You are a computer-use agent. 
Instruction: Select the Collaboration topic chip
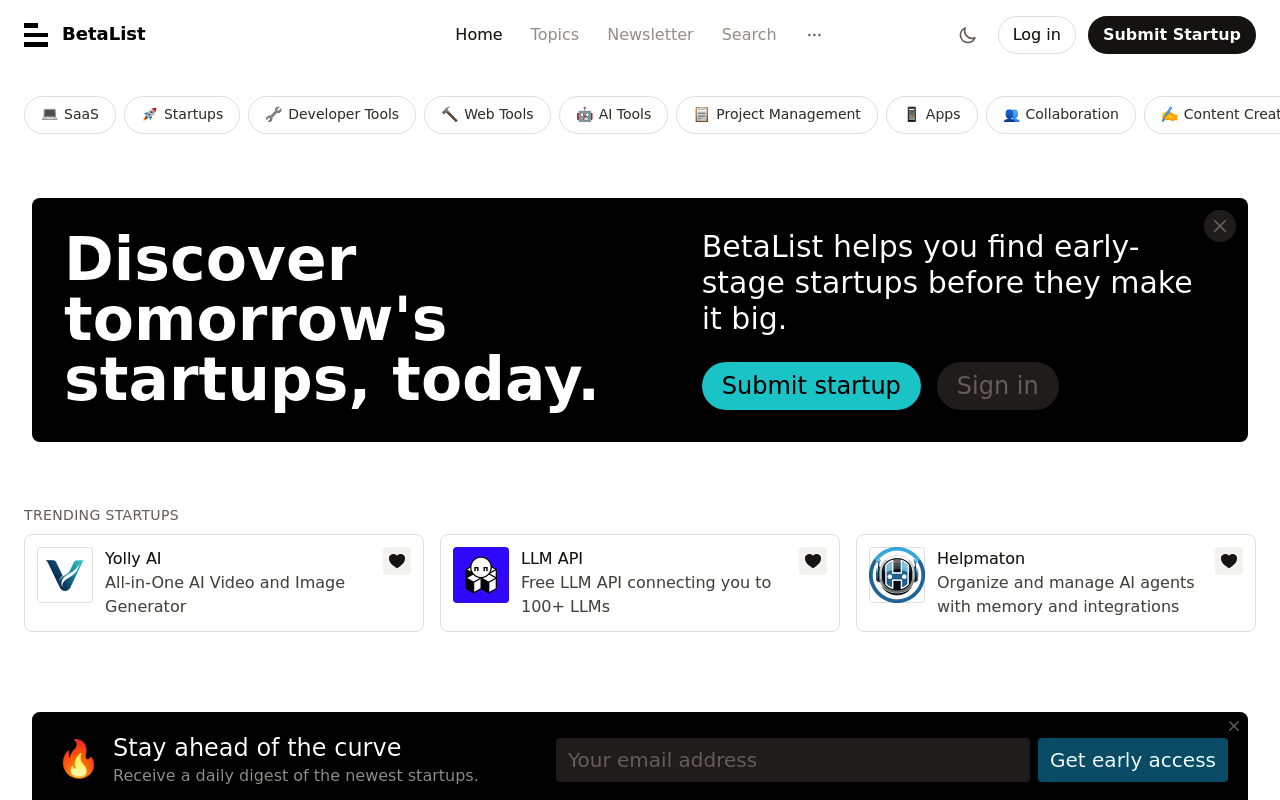1061,115
